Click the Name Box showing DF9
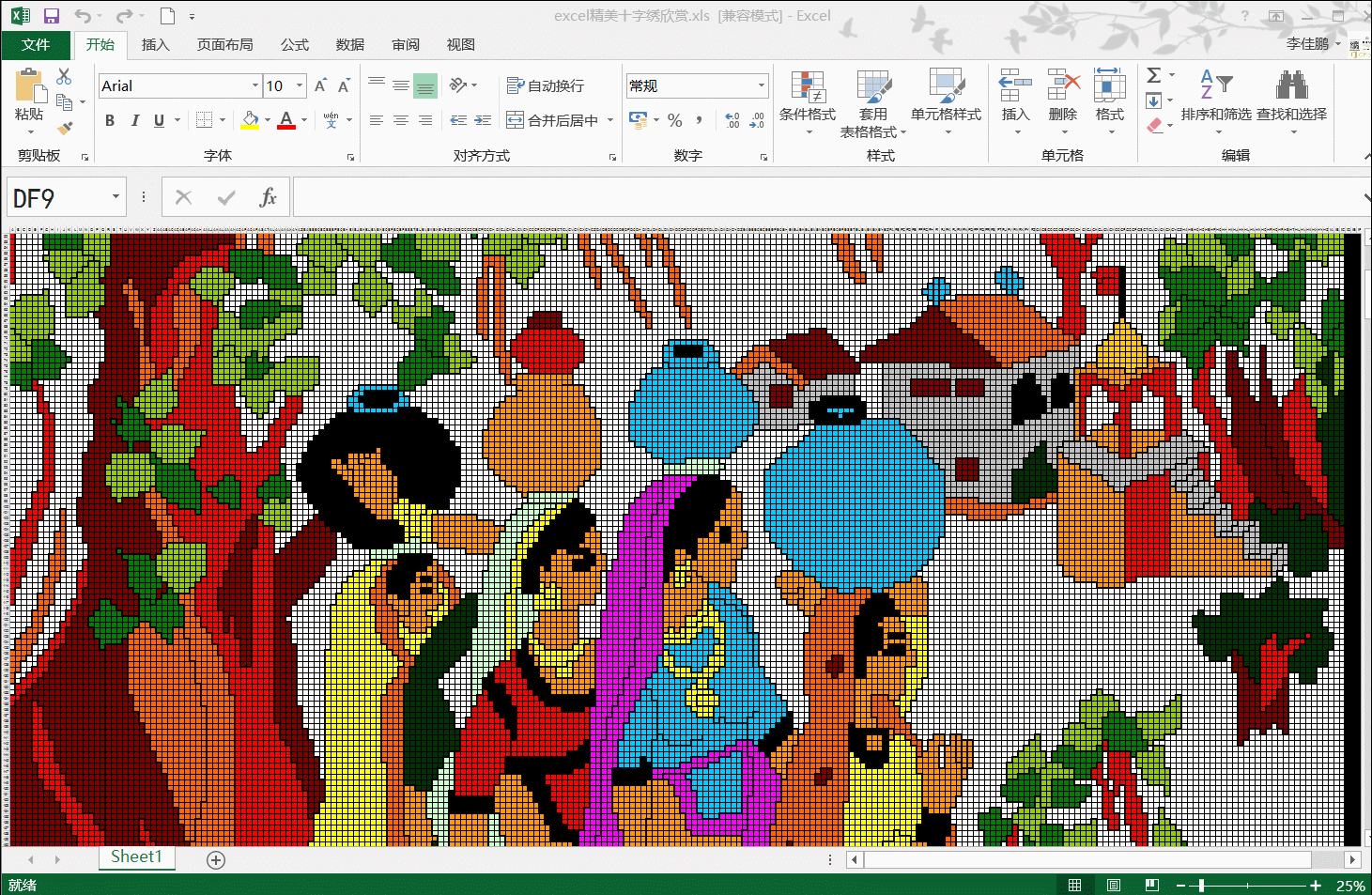The height and width of the screenshot is (895, 1372). pos(56,197)
